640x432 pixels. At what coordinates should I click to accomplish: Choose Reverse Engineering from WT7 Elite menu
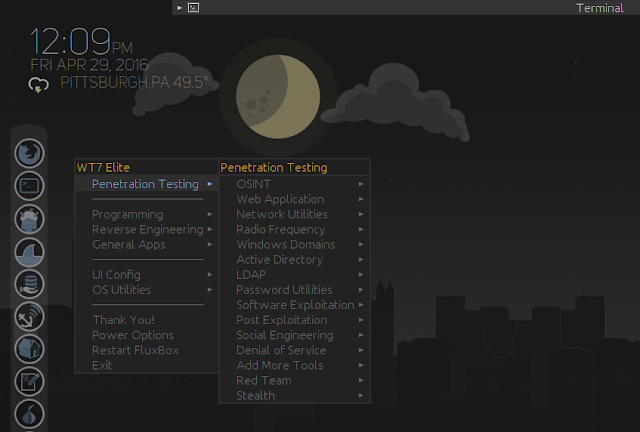pyautogui.click(x=147, y=229)
